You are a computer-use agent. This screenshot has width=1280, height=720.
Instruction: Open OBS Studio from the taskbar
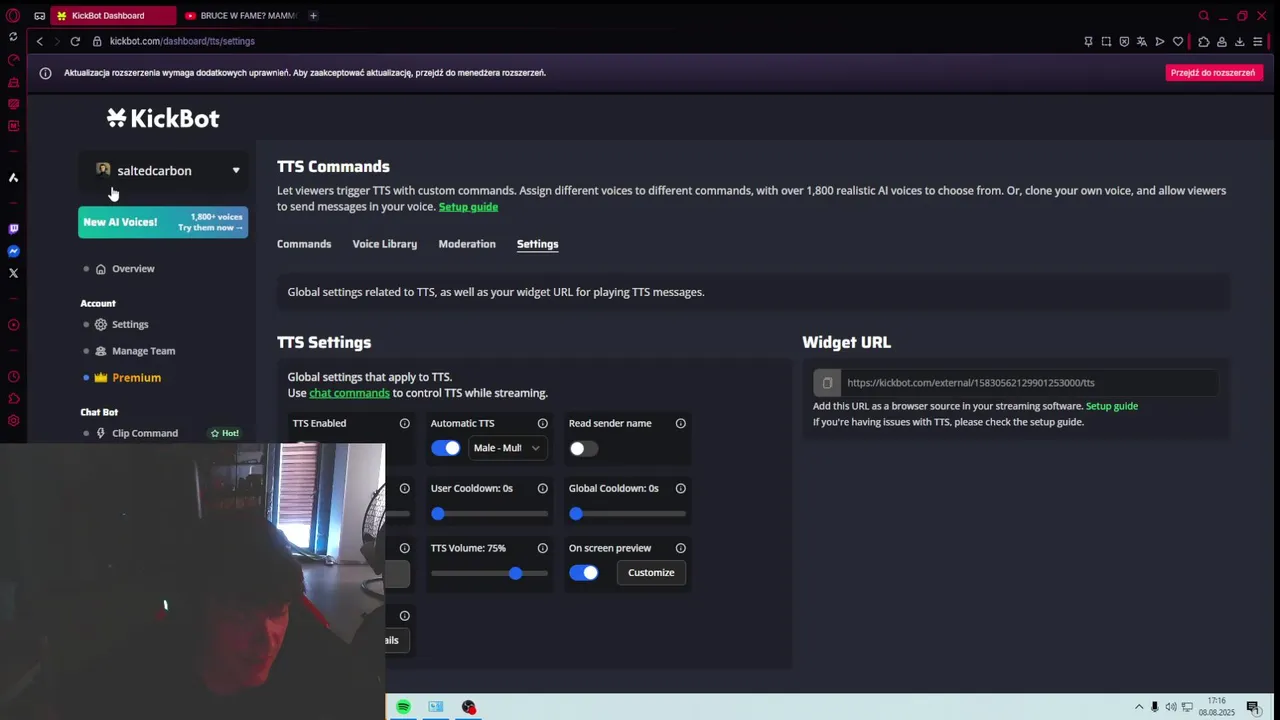pos(469,707)
